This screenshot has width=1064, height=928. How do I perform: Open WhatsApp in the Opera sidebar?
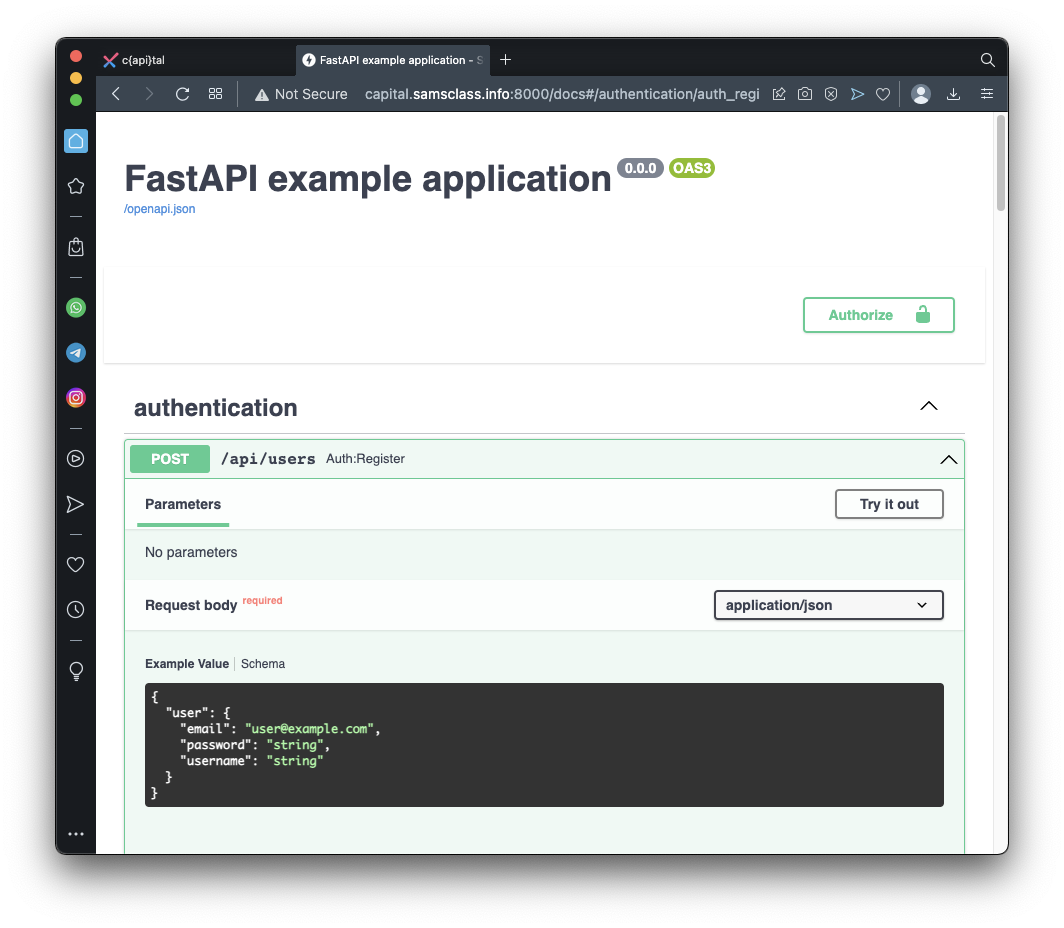[76, 308]
